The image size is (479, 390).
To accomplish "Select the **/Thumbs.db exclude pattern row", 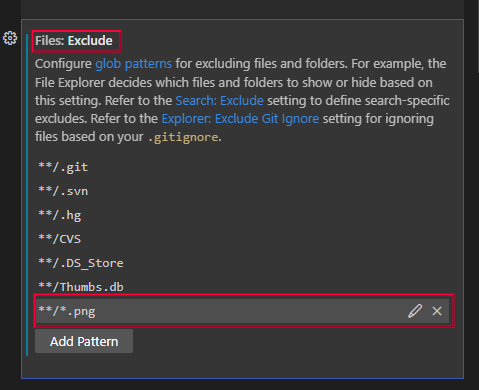I will (x=242, y=287).
